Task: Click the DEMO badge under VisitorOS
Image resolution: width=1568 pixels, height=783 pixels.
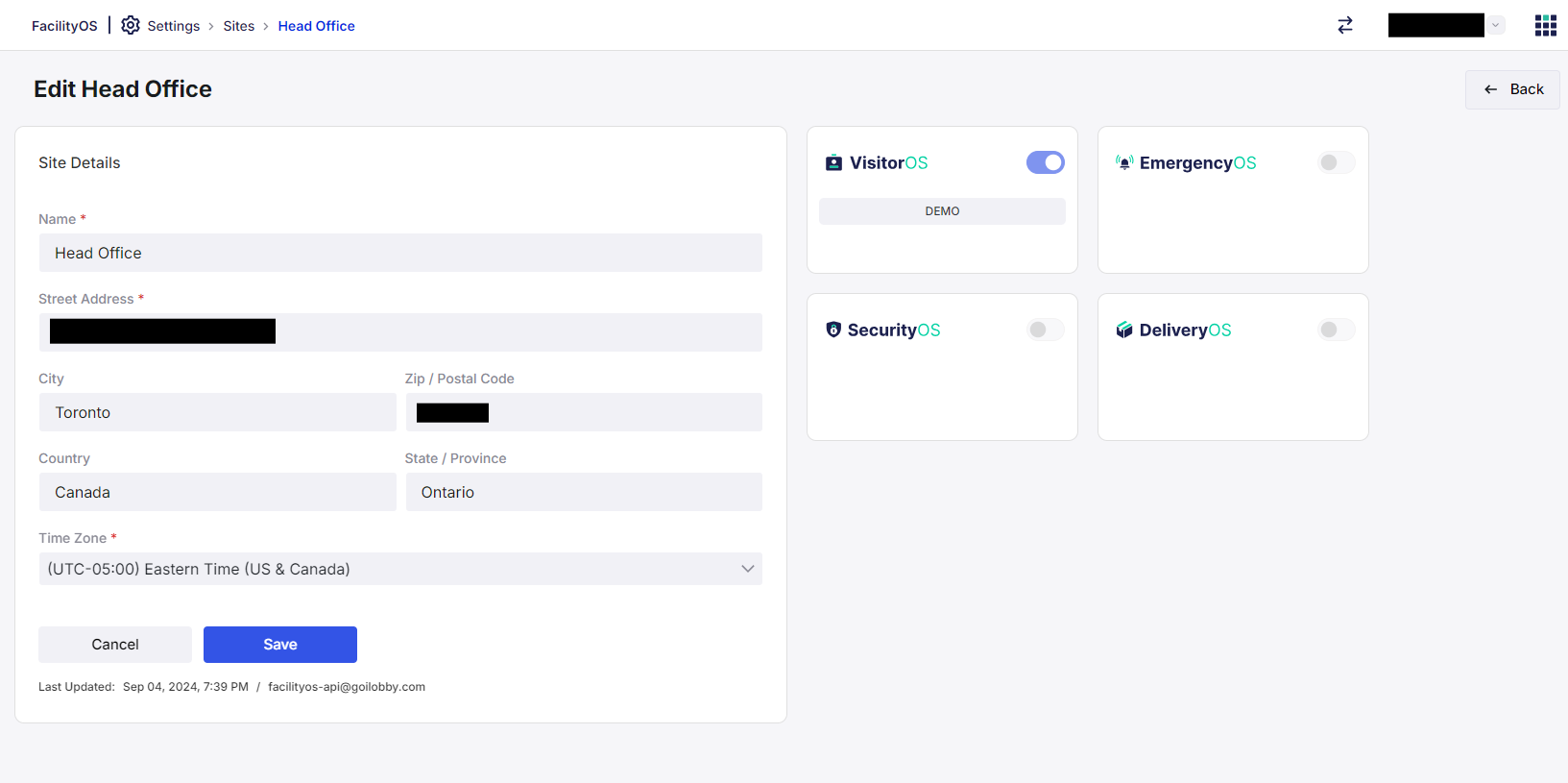Action: pyautogui.click(x=942, y=211)
